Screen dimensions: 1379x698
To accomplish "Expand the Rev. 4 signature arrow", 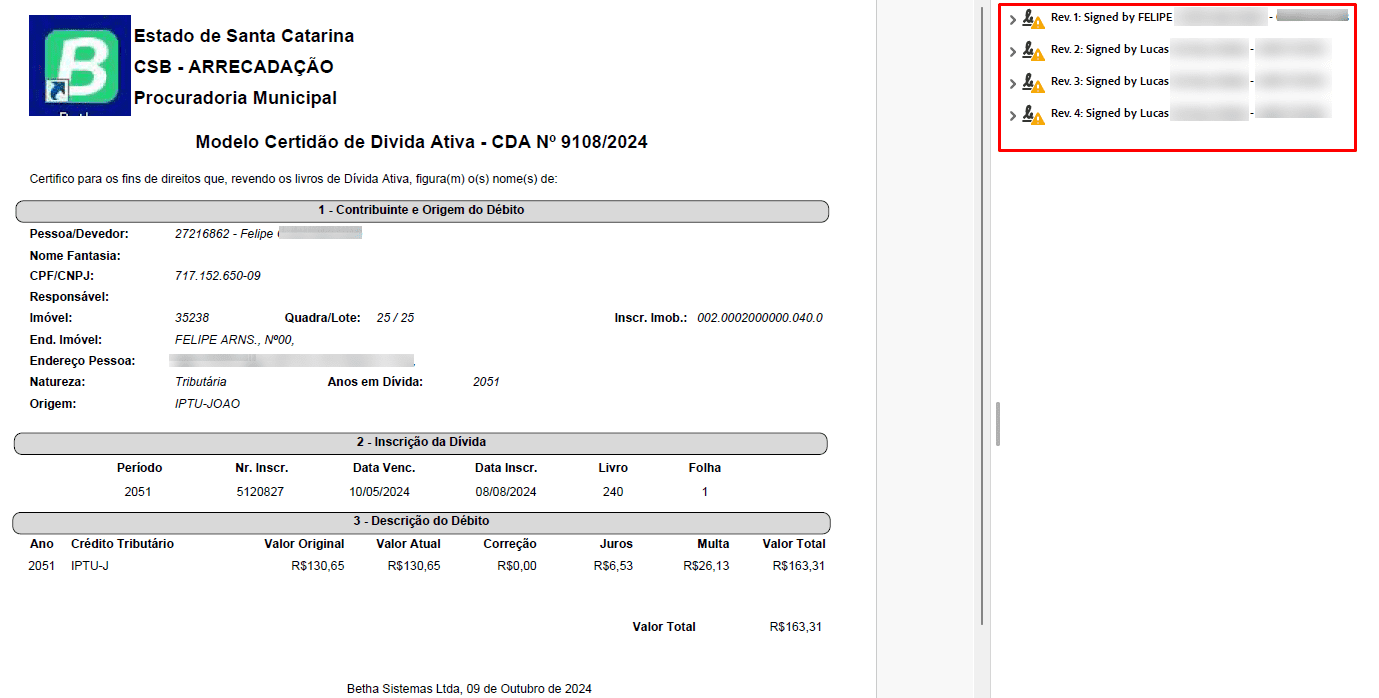I will [x=1012, y=115].
